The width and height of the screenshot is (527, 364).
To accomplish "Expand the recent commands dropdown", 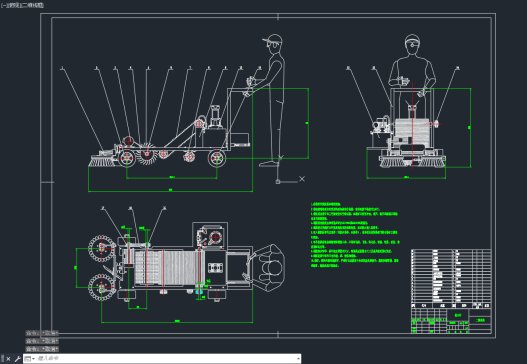I will (30, 359).
